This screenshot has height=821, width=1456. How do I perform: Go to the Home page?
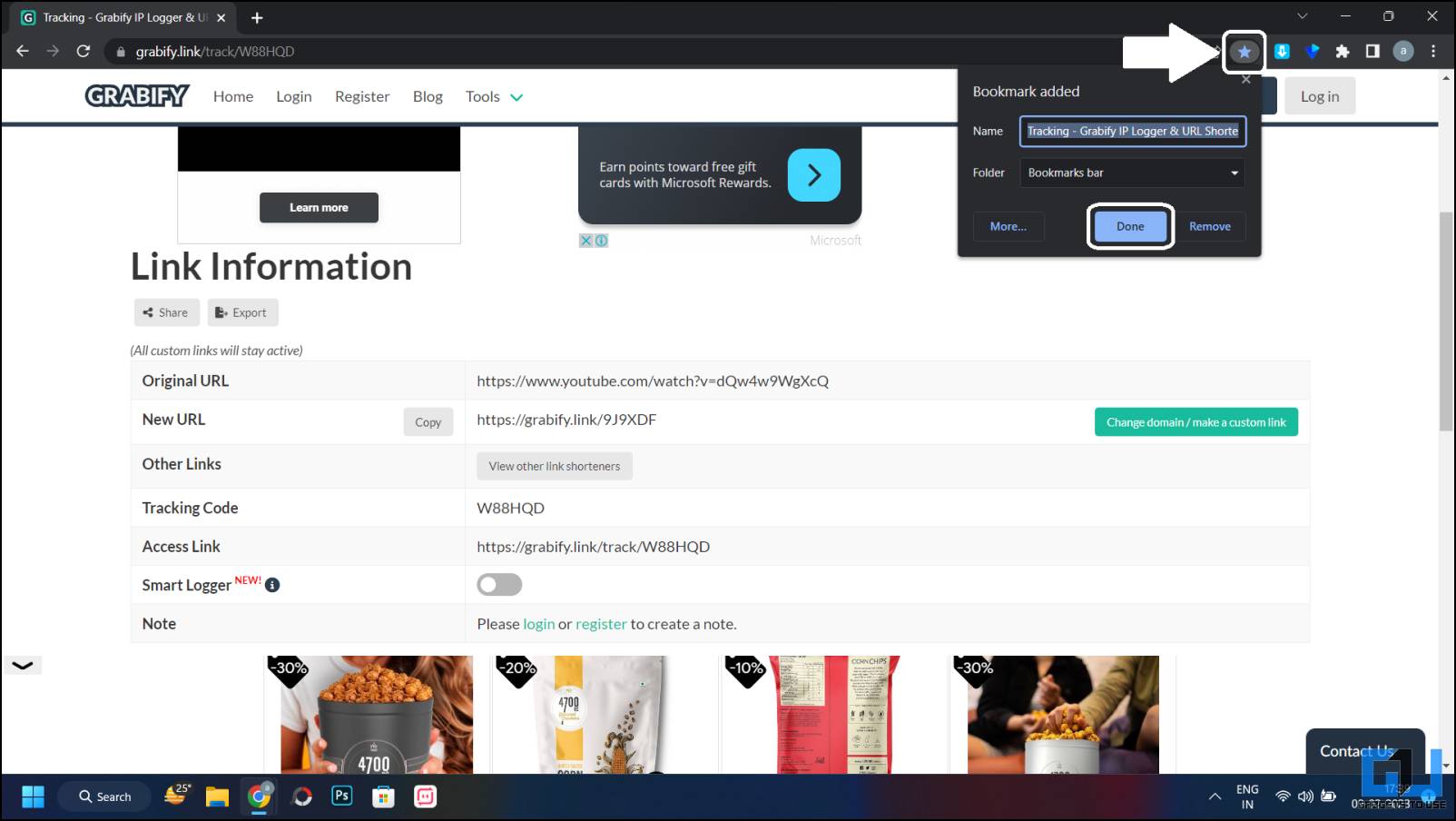tap(233, 96)
